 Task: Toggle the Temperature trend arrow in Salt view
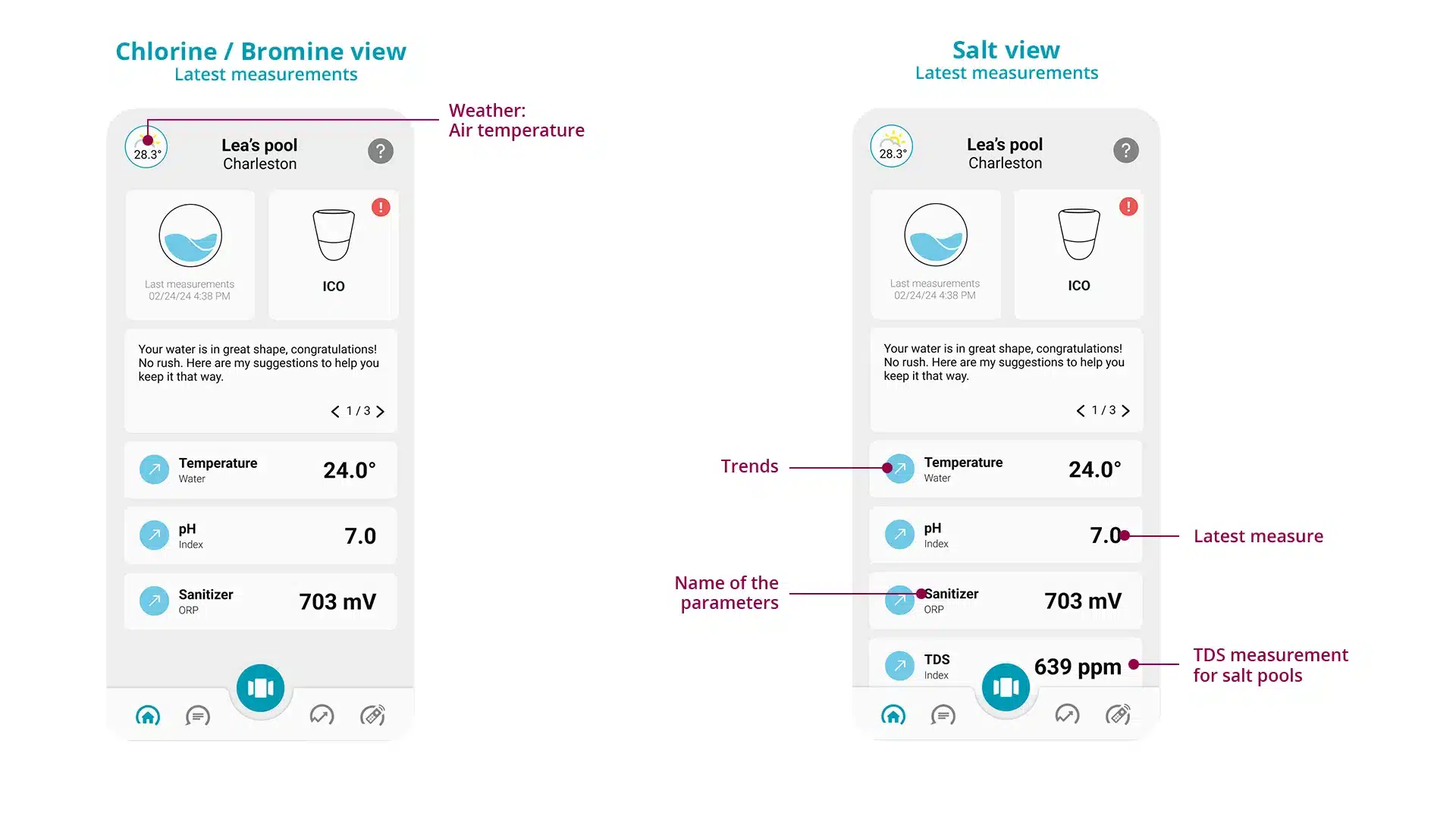897,470
